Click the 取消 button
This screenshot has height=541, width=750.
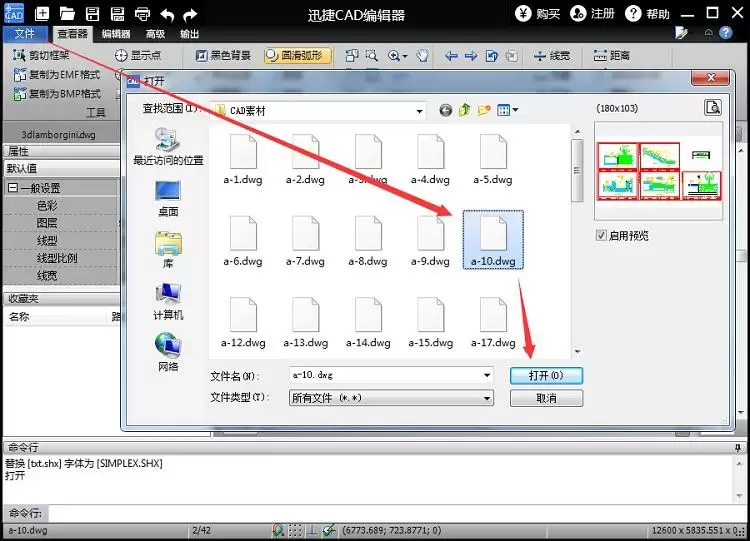tap(546, 398)
